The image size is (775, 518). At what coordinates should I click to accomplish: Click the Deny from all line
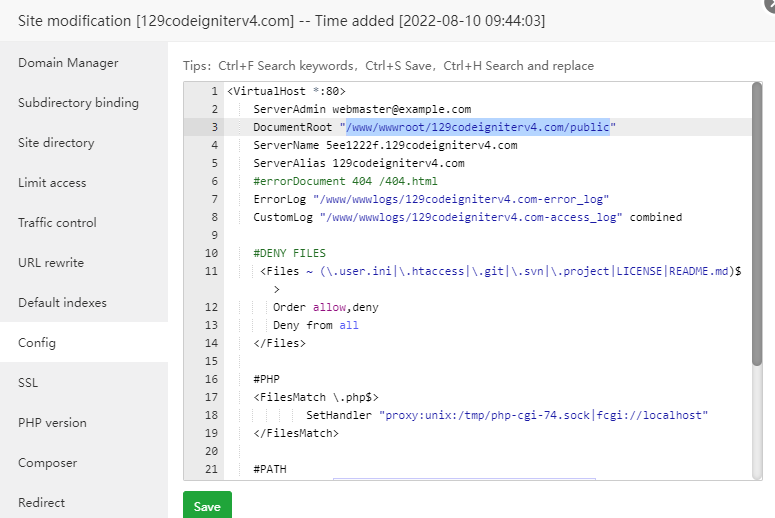[316, 325]
